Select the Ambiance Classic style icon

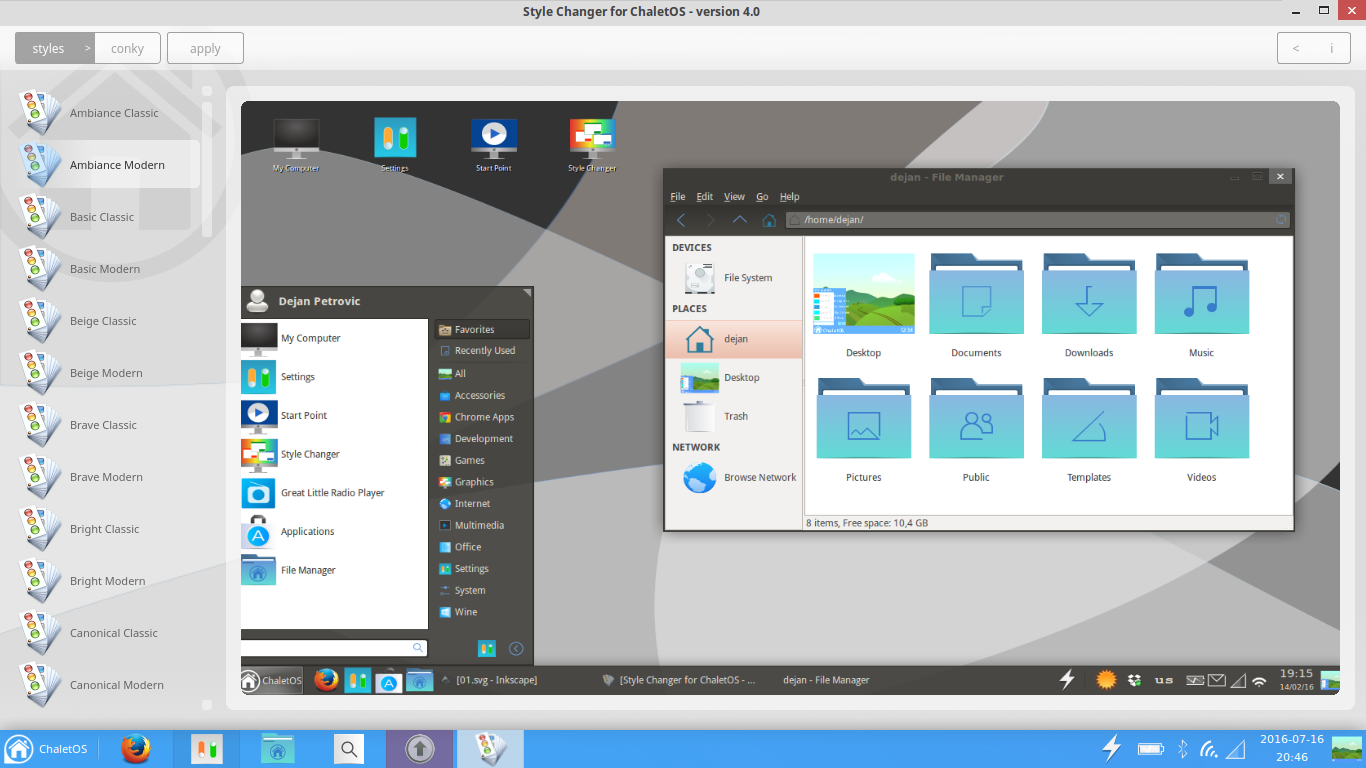(42, 113)
